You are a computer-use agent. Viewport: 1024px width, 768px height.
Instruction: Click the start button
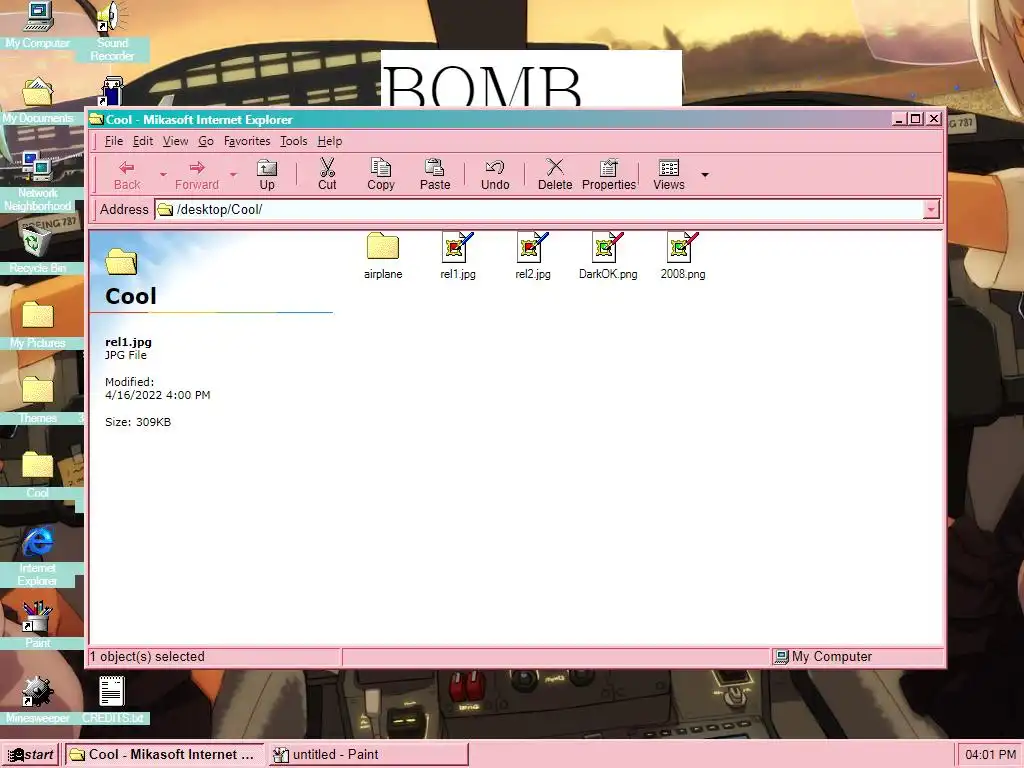click(31, 754)
